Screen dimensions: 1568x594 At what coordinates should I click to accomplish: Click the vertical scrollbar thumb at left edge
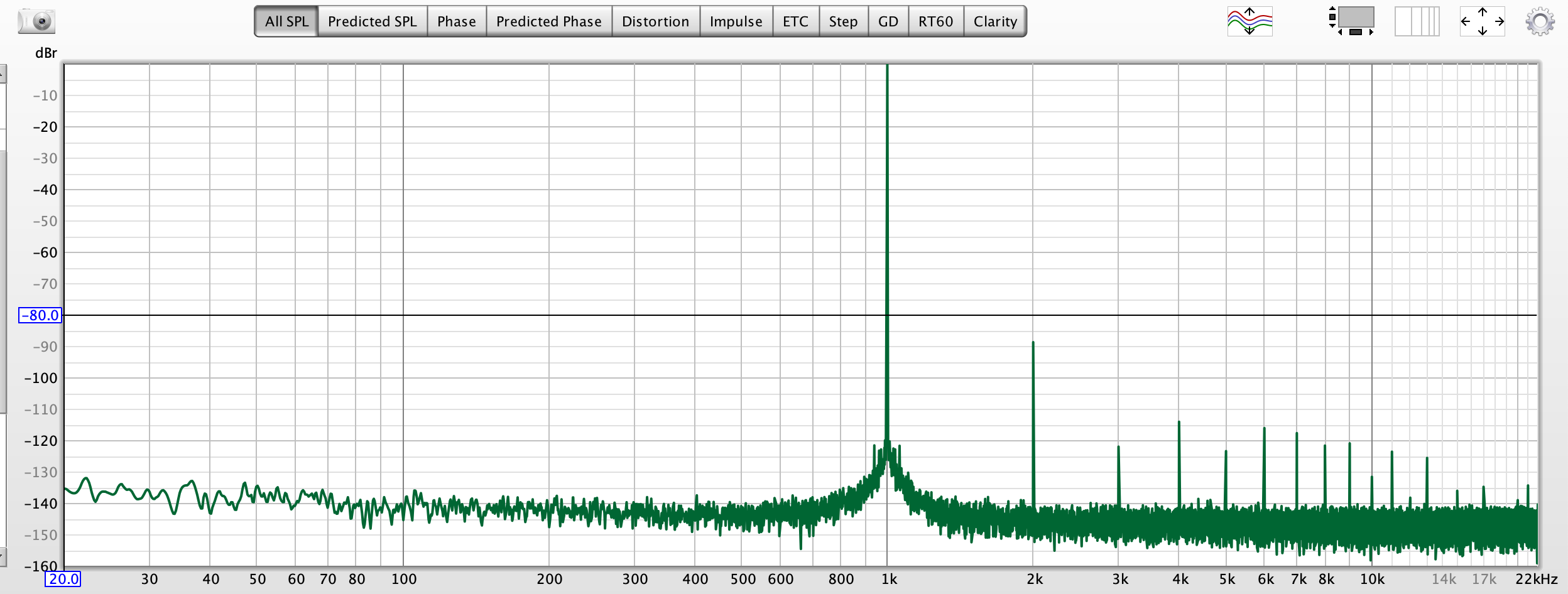click(3, 282)
